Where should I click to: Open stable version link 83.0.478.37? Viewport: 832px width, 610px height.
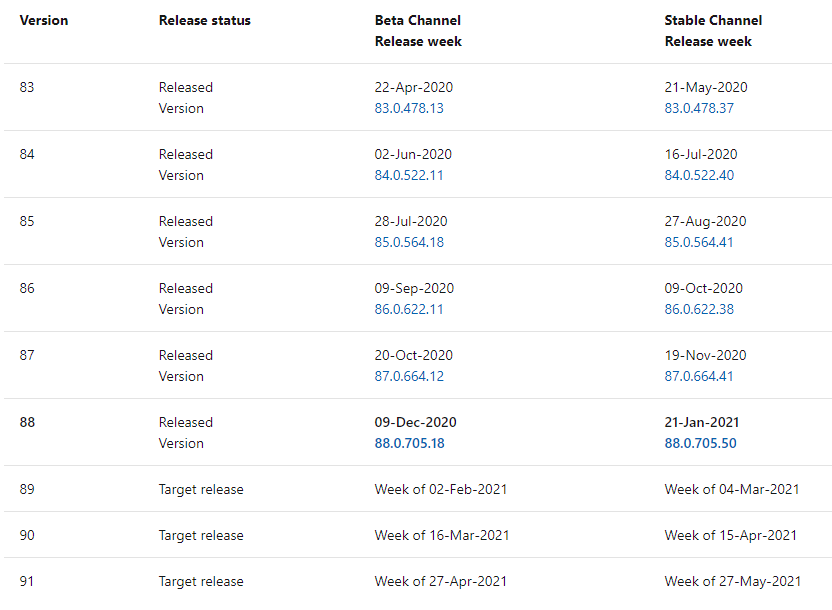tap(699, 108)
